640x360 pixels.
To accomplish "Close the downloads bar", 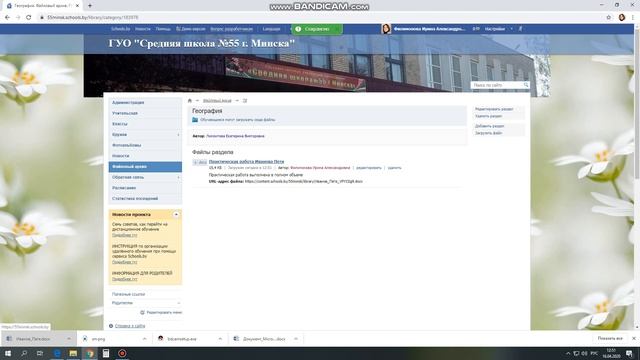I will pos(633,338).
